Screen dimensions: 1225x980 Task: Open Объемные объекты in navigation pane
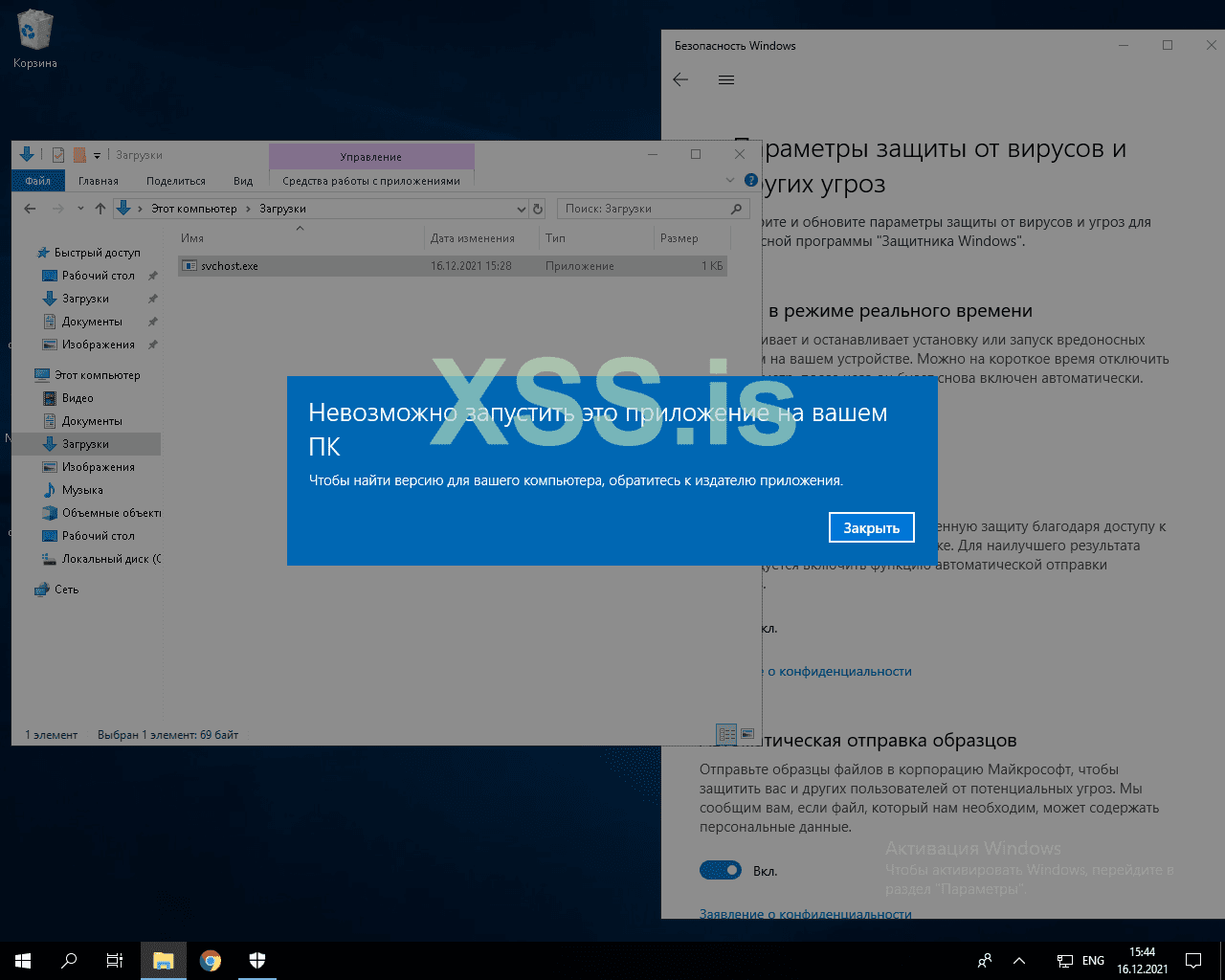(x=101, y=513)
